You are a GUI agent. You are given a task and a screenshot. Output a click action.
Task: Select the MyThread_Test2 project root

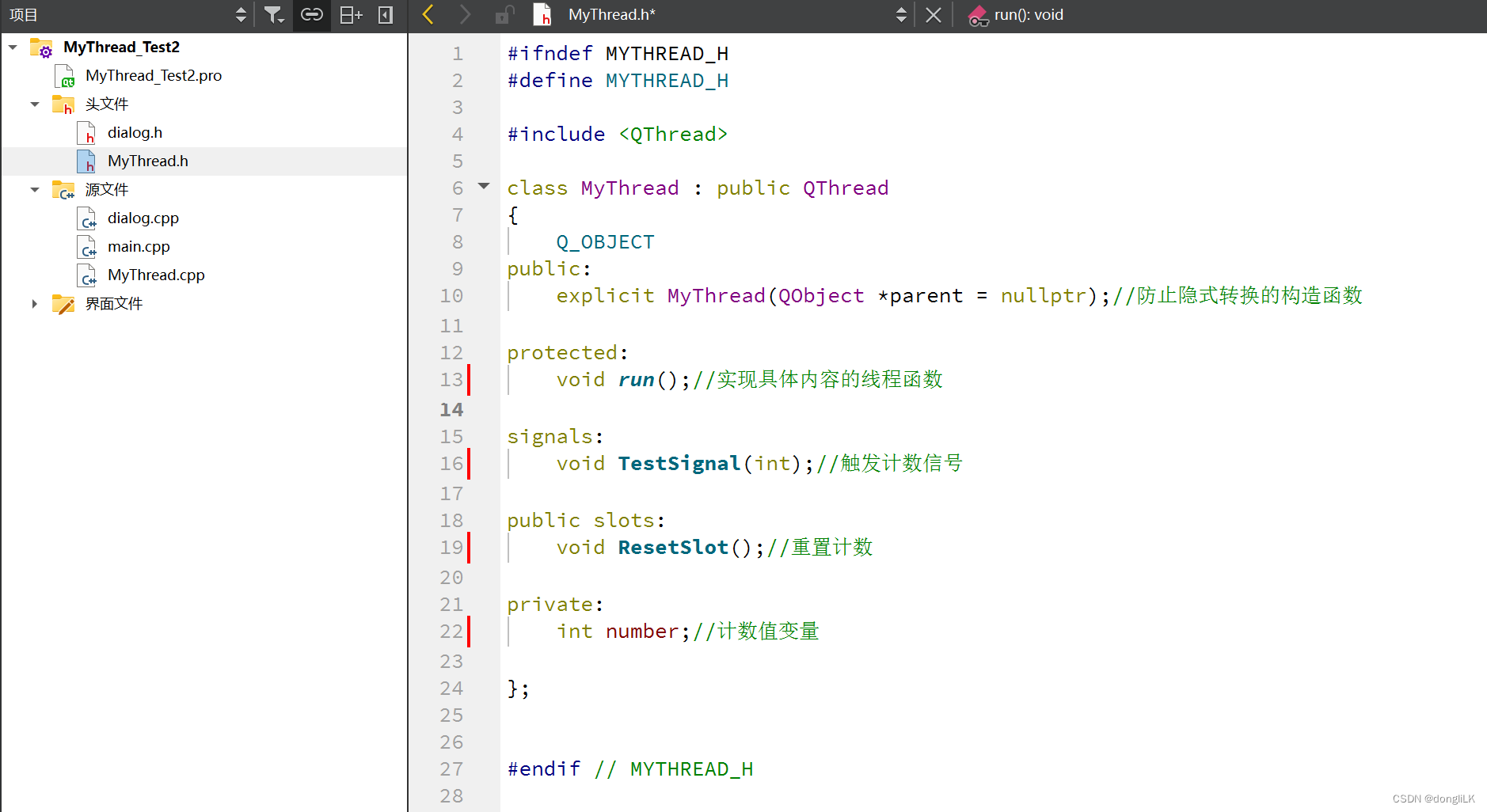click(x=121, y=47)
